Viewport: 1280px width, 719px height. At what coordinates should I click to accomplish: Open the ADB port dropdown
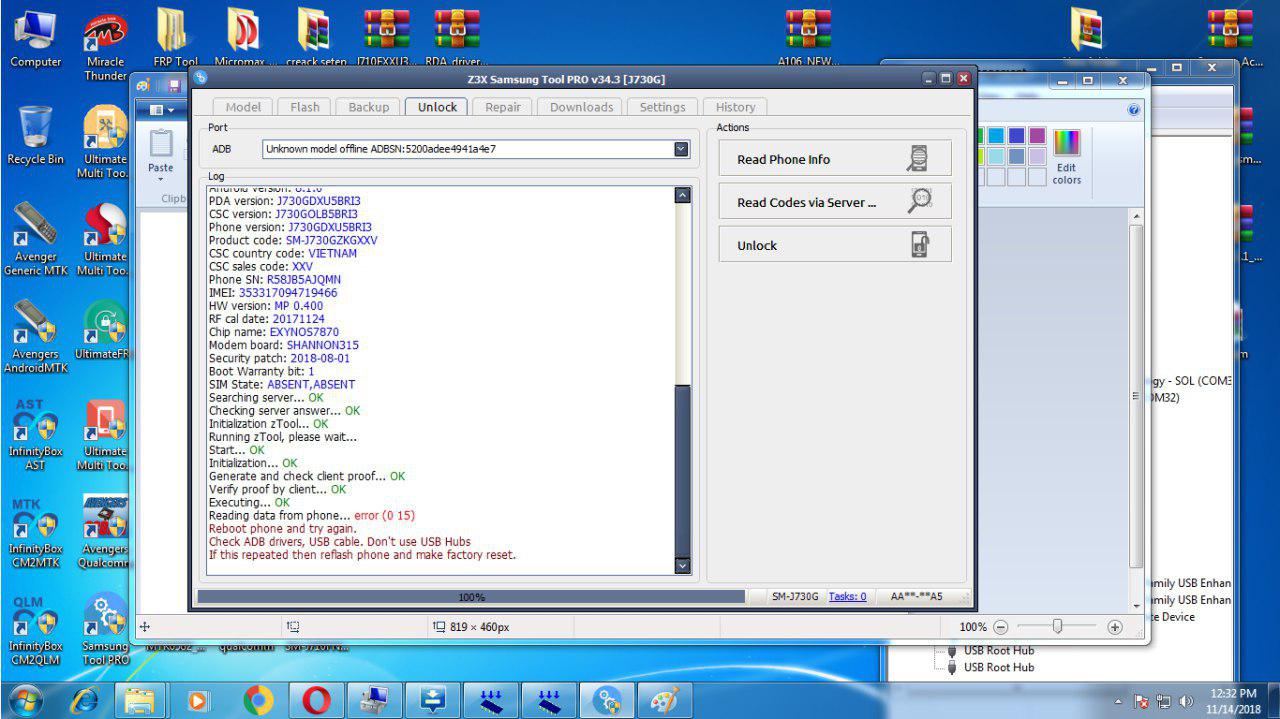click(x=681, y=149)
